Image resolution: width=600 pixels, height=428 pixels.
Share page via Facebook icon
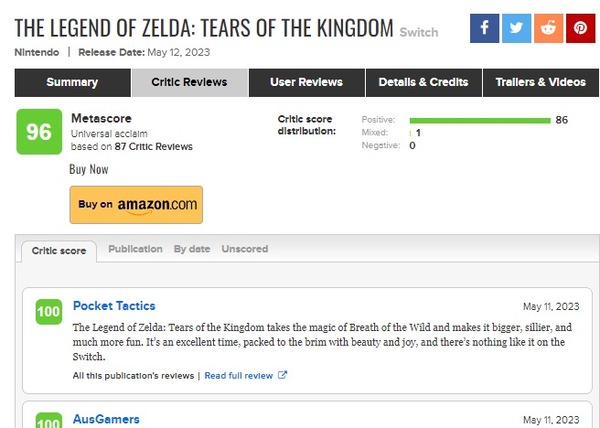click(x=484, y=28)
